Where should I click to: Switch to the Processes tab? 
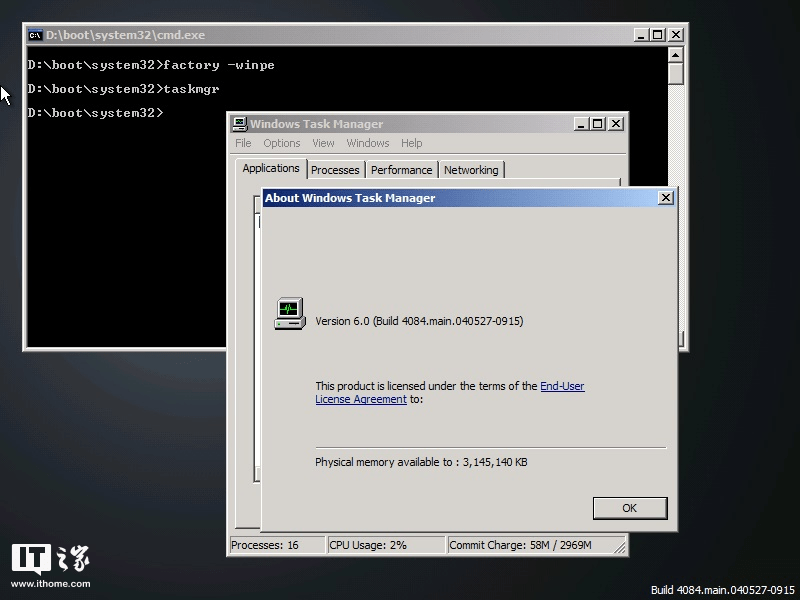tap(335, 170)
